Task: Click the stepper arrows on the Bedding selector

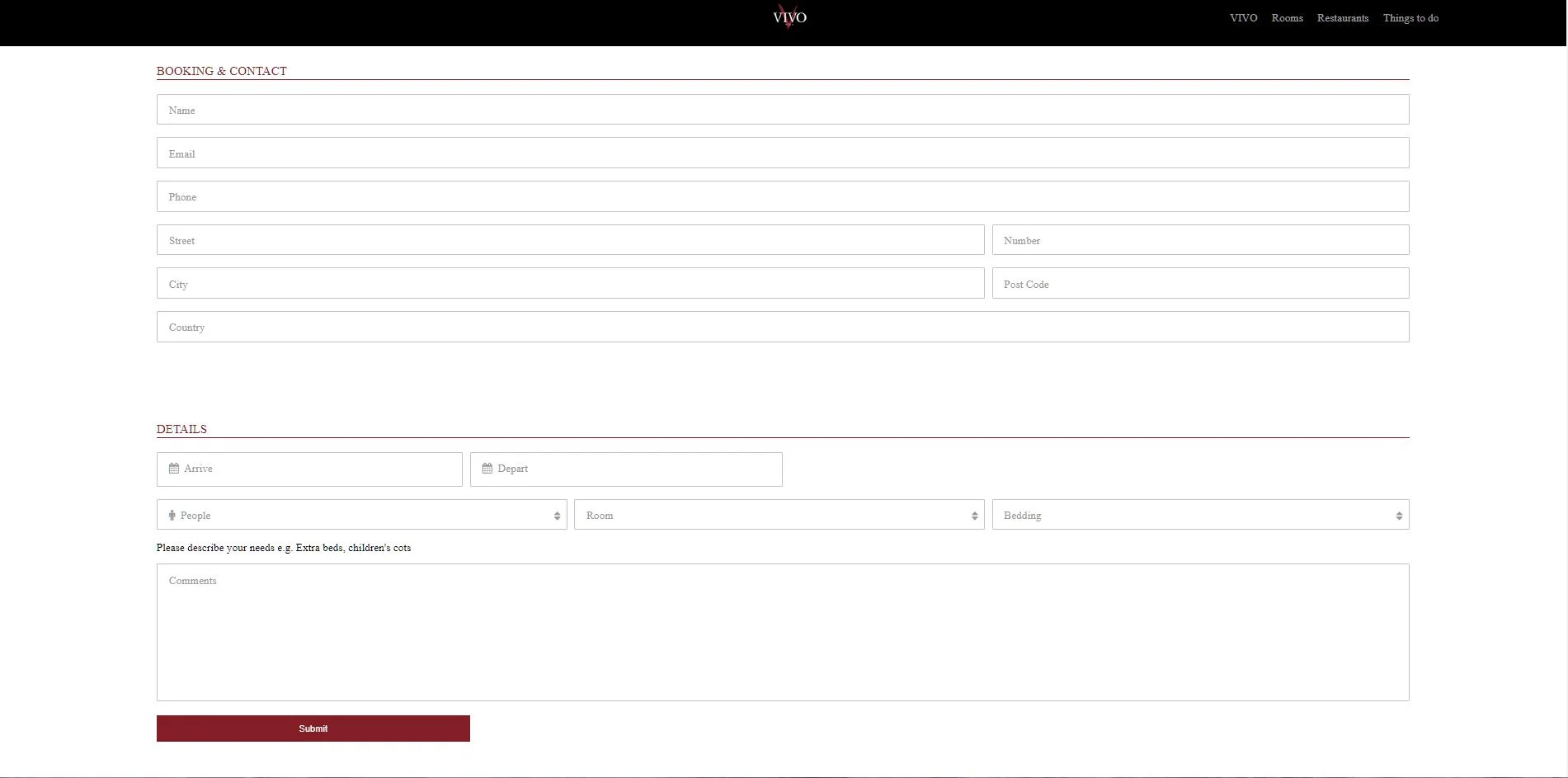Action: point(1398,514)
